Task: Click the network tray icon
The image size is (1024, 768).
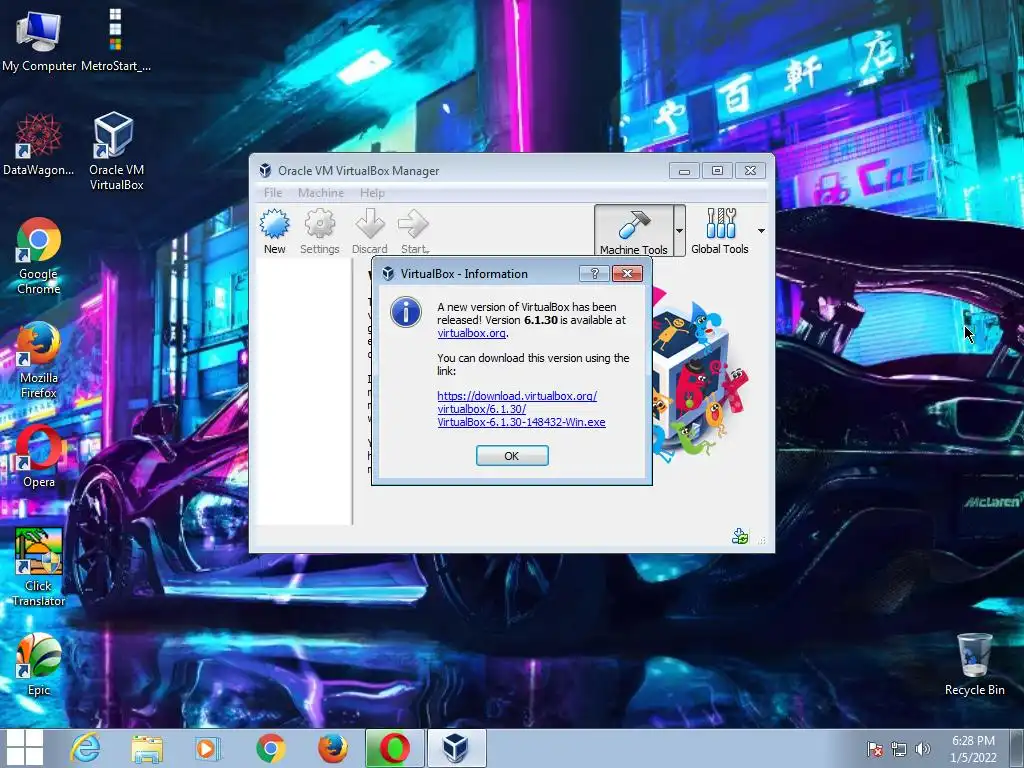Action: (x=899, y=749)
